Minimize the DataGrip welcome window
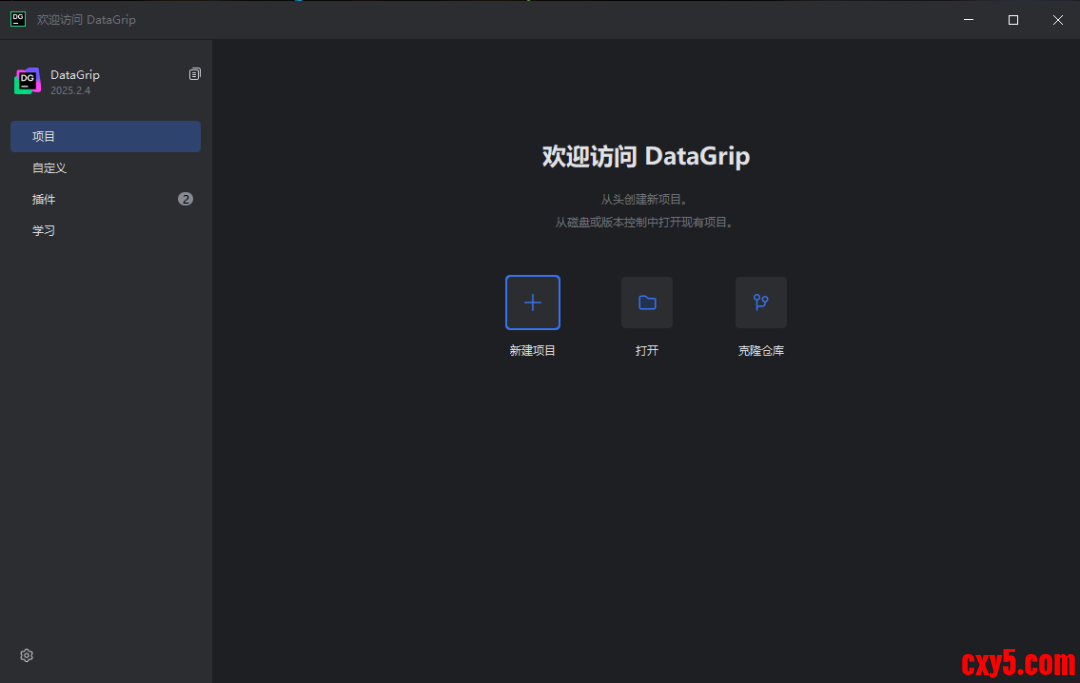The width and height of the screenshot is (1080, 683). [x=968, y=20]
